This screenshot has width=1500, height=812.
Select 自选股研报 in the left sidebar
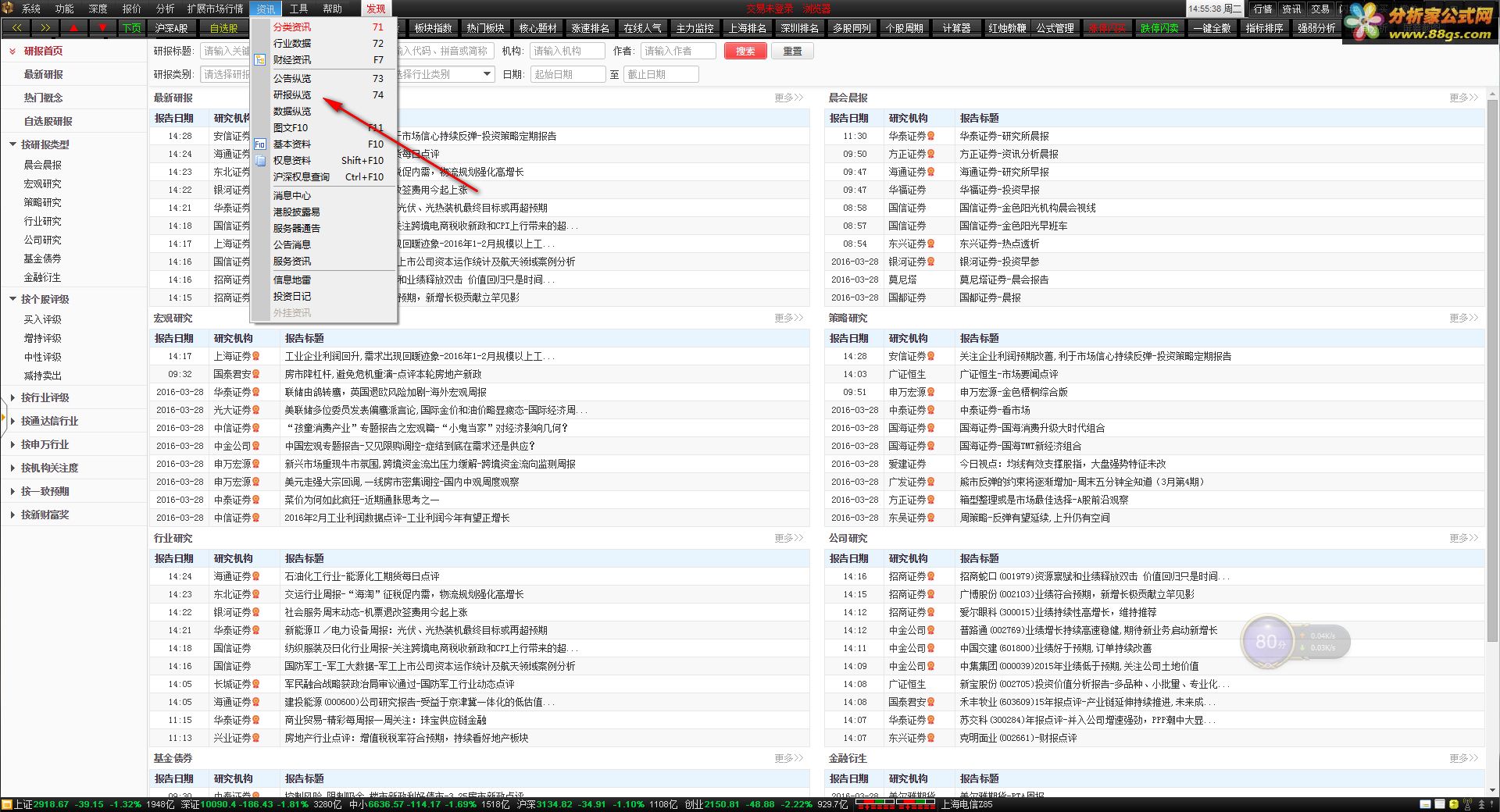tap(48, 121)
